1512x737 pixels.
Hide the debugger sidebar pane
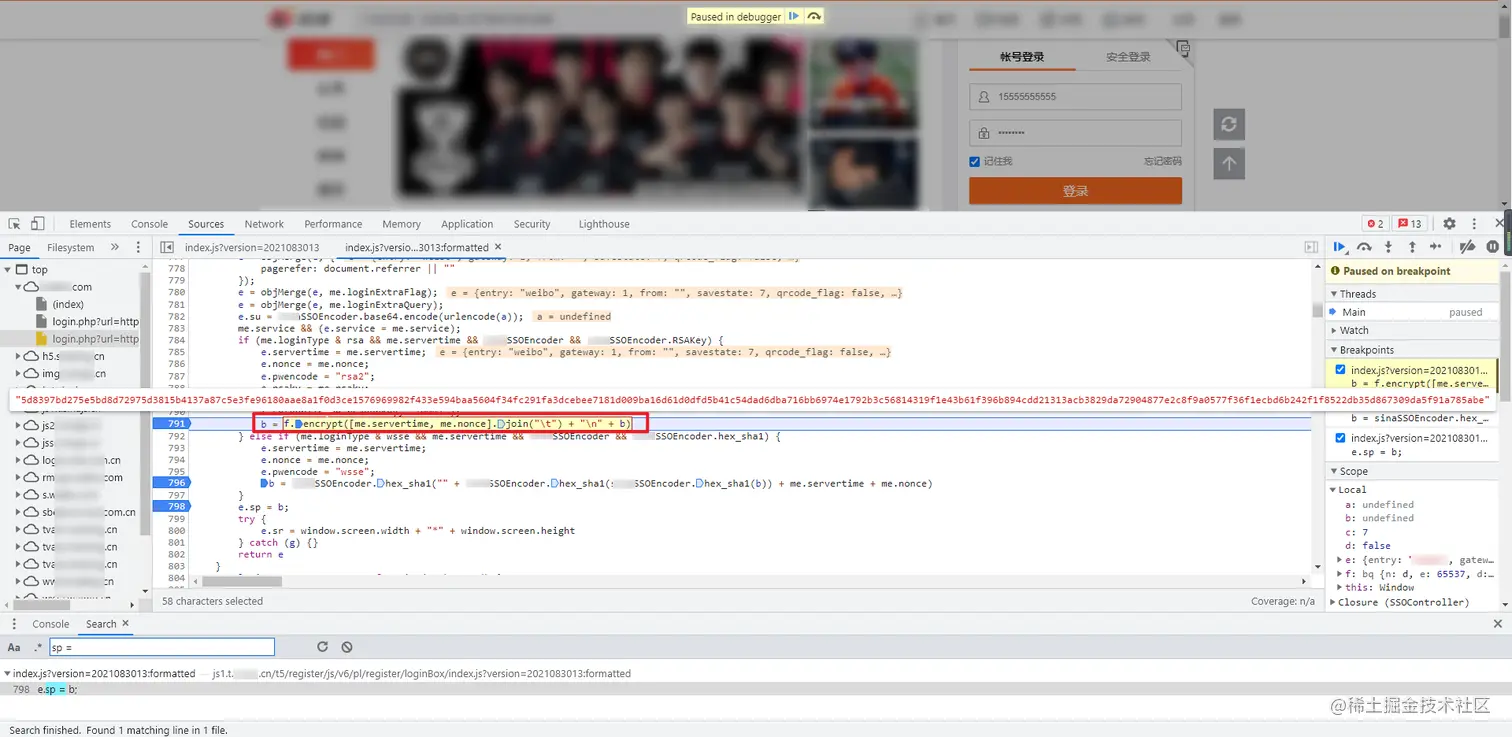pos(1311,247)
